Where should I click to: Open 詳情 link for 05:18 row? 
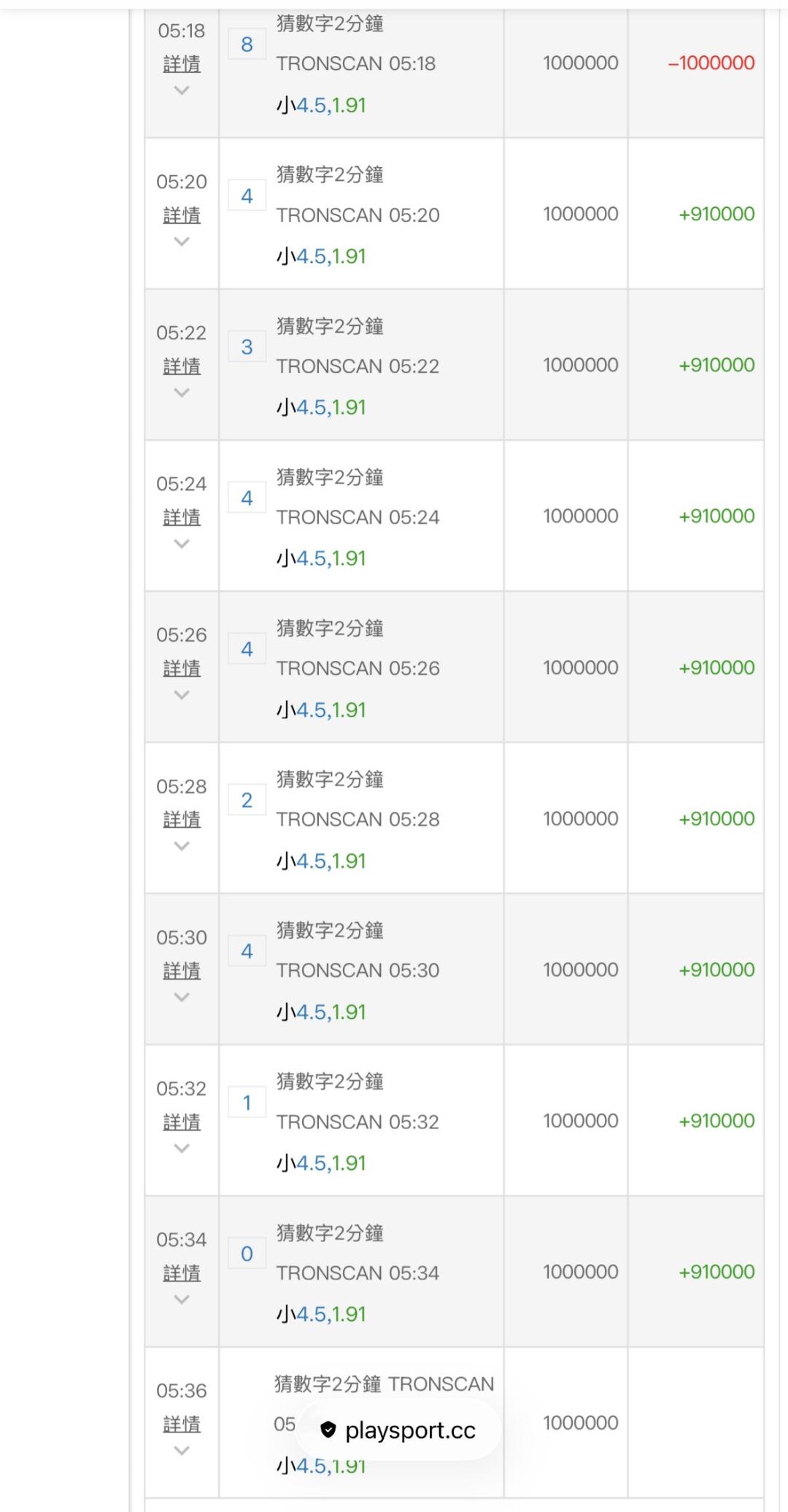pyautogui.click(x=182, y=64)
